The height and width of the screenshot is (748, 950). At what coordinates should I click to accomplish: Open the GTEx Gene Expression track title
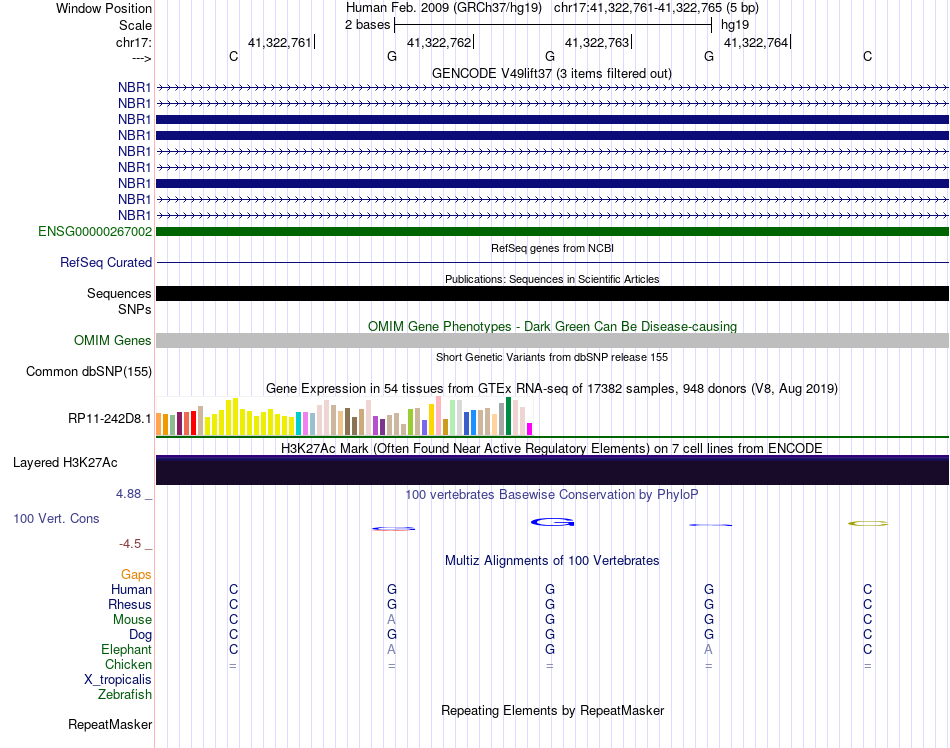(x=552, y=388)
